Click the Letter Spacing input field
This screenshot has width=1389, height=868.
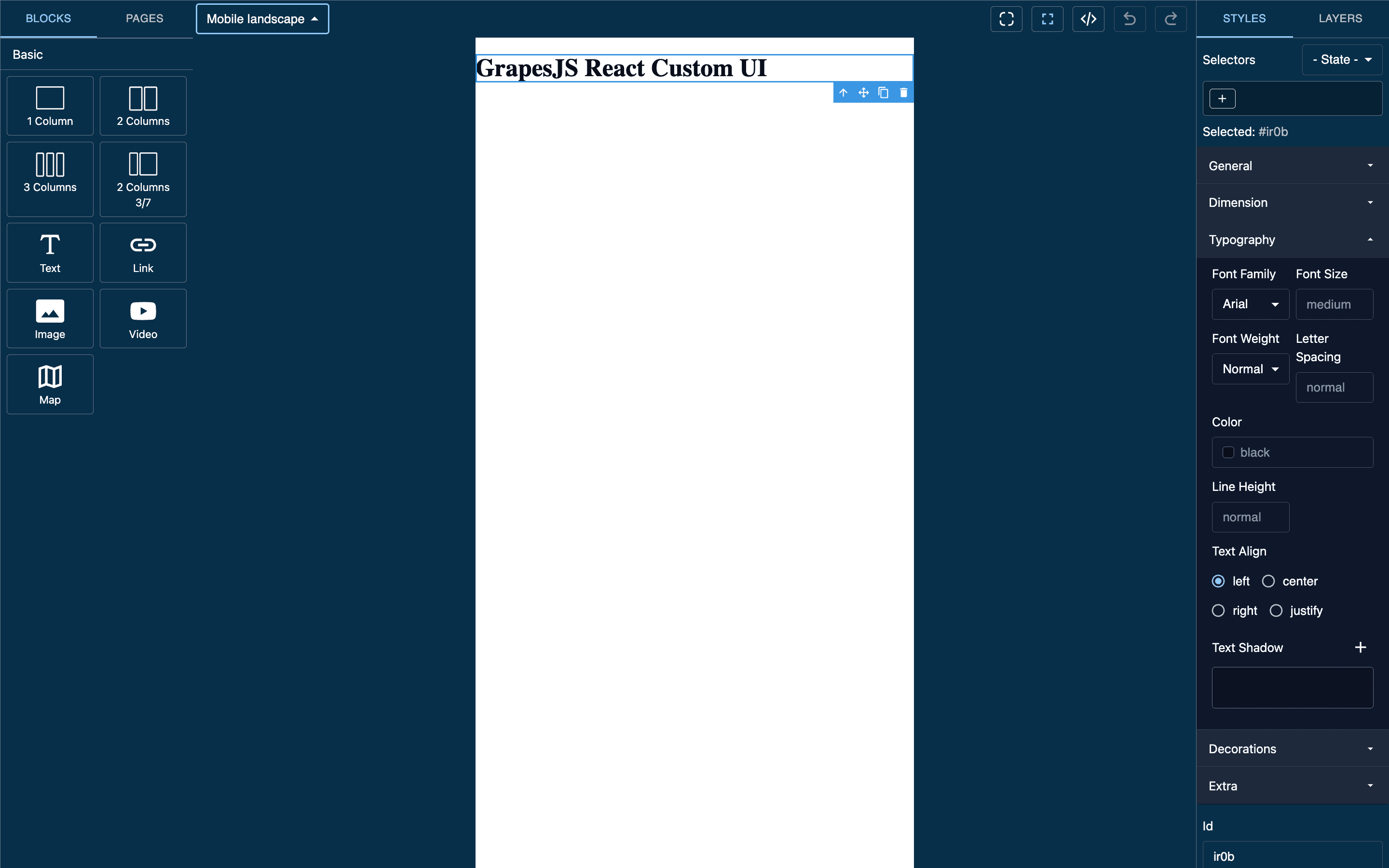click(1334, 388)
